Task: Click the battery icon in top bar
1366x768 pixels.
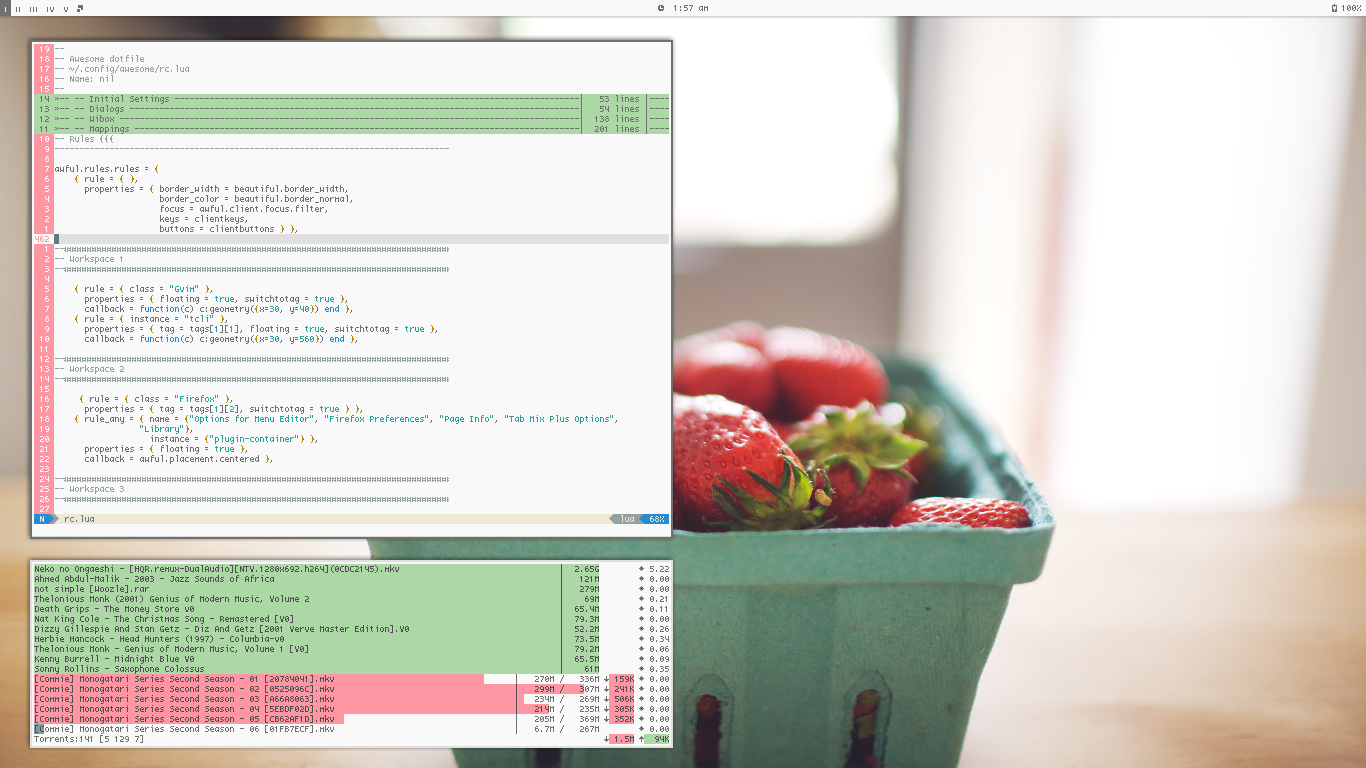Action: pyautogui.click(x=1334, y=8)
